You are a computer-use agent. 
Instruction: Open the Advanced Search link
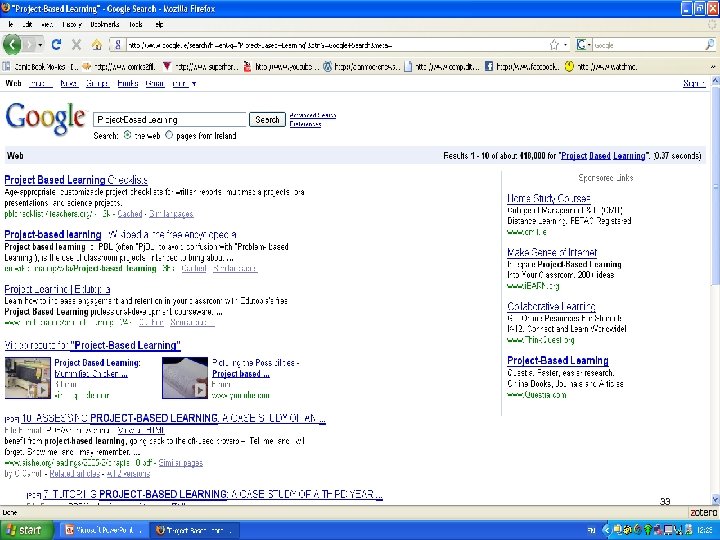pos(313,115)
